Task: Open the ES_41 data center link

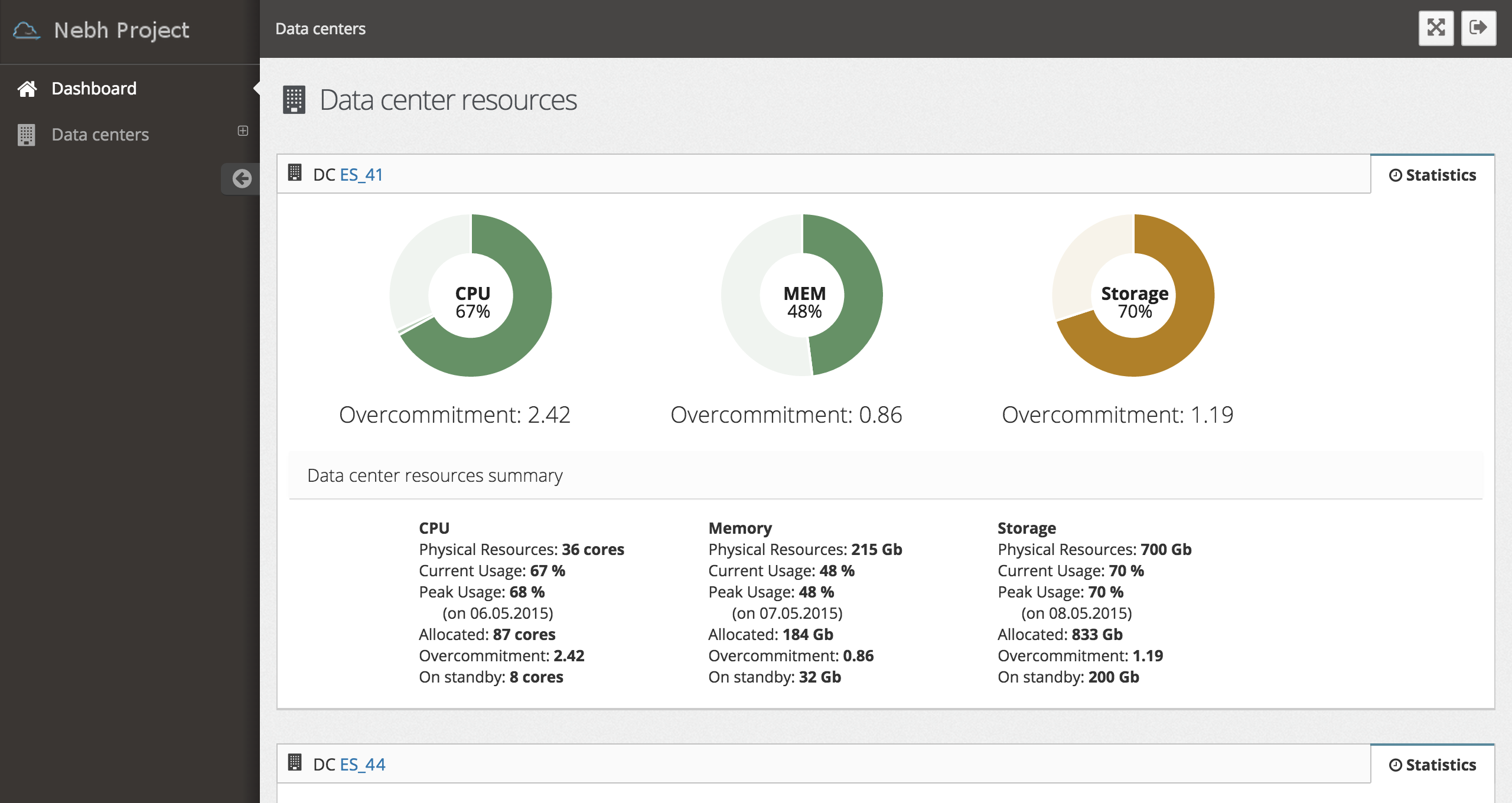Action: (361, 175)
